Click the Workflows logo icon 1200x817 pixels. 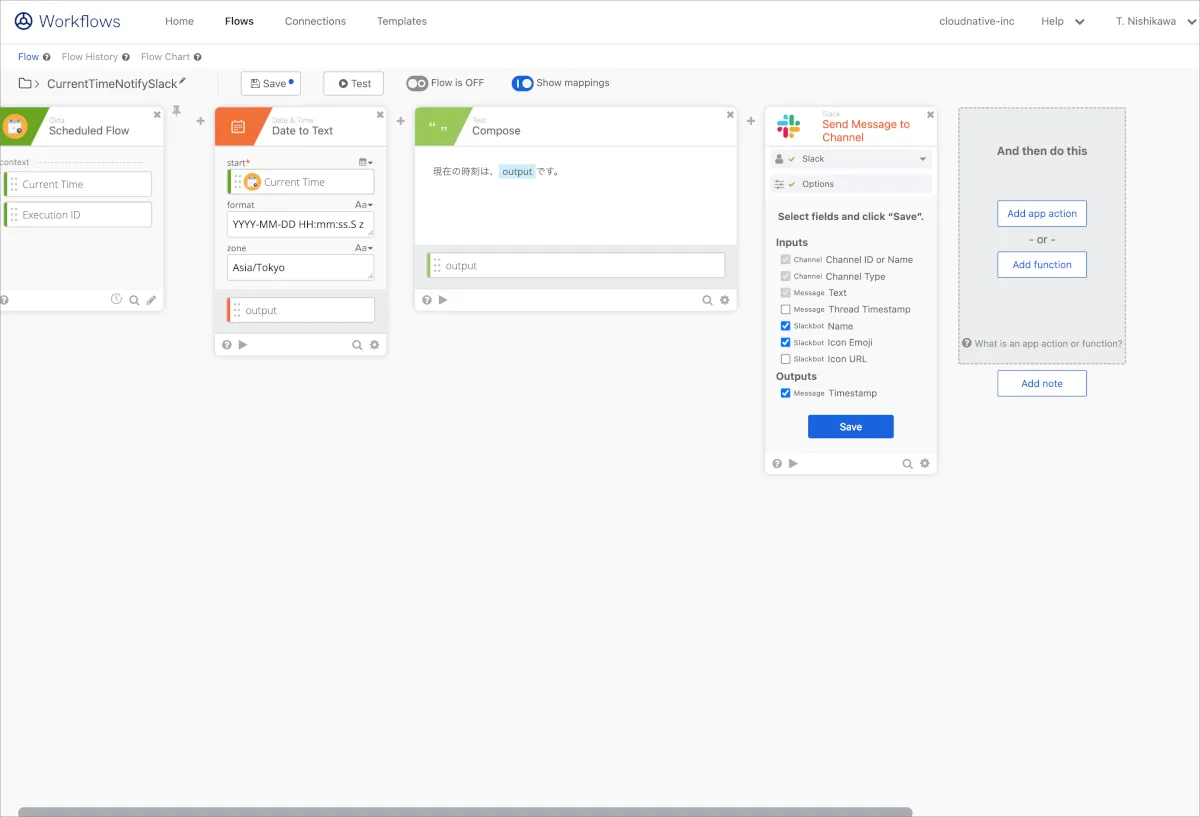[23, 21]
